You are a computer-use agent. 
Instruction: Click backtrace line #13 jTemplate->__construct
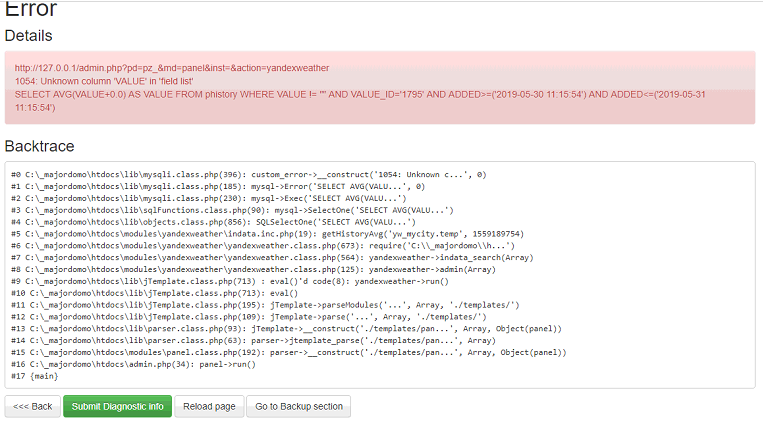[287, 329]
